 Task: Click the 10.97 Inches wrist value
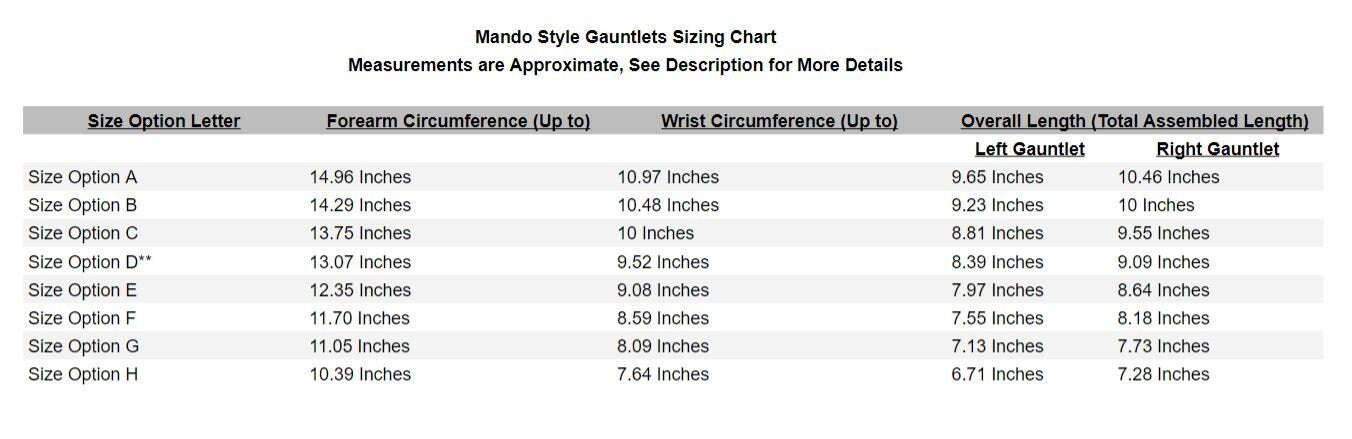click(668, 177)
